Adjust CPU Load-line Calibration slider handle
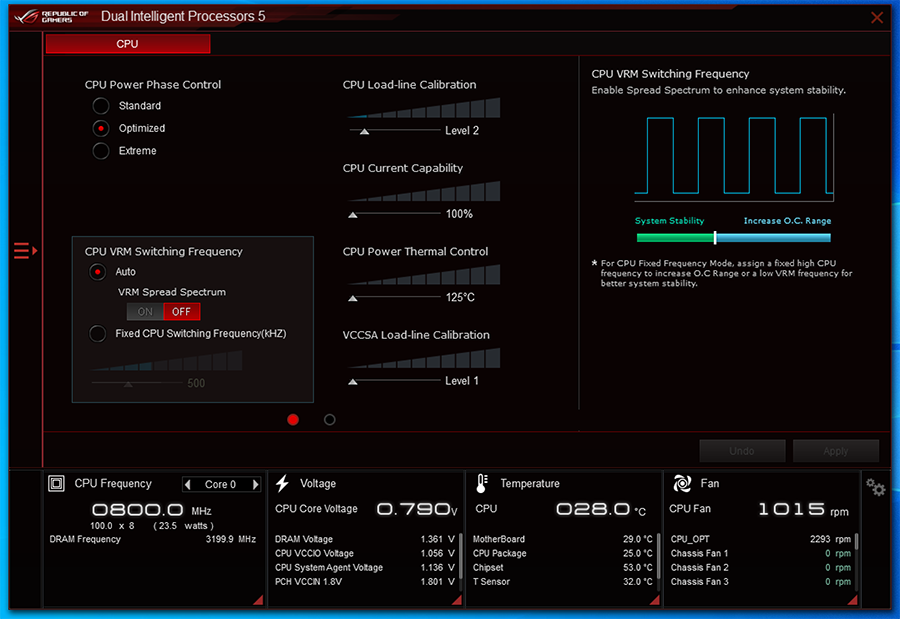This screenshot has height=619, width=900. 364,131
